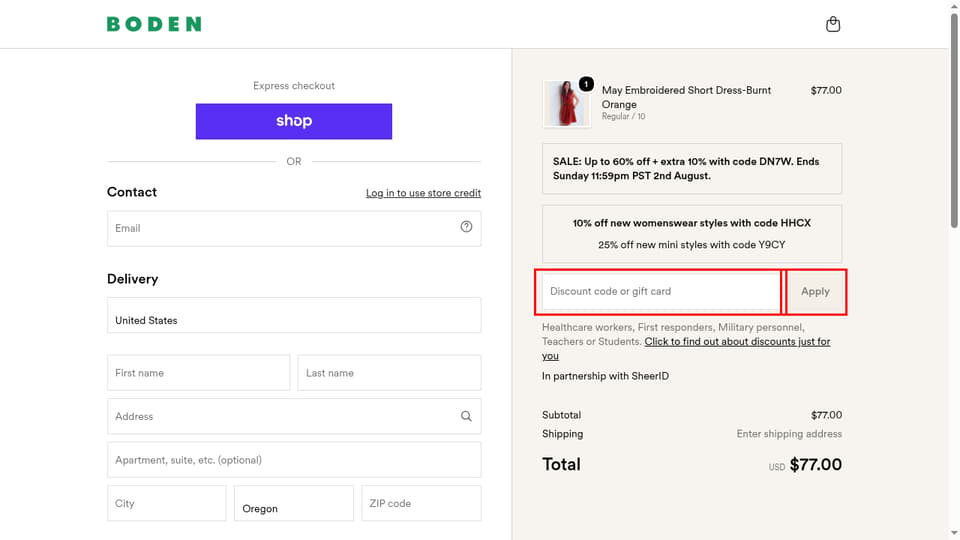This screenshot has height=540, width=960.
Task: Select the Apartment, suite, etc. field
Action: pos(294,460)
